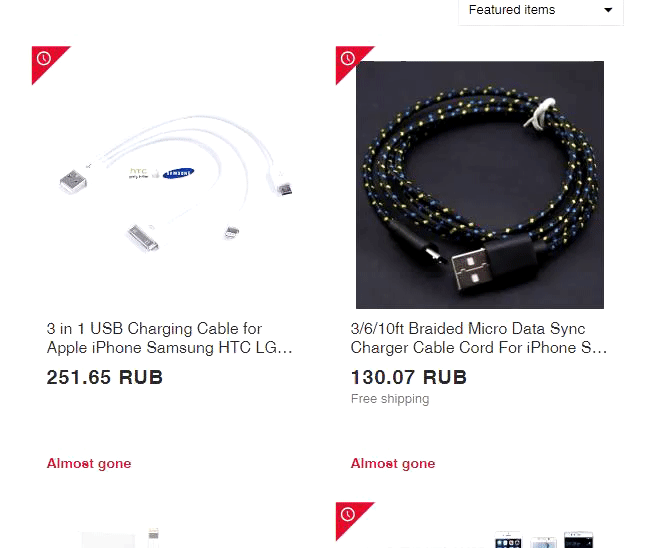Click clock badge on bottom phone listing
This screenshot has height=548, width=664.
coord(348,515)
